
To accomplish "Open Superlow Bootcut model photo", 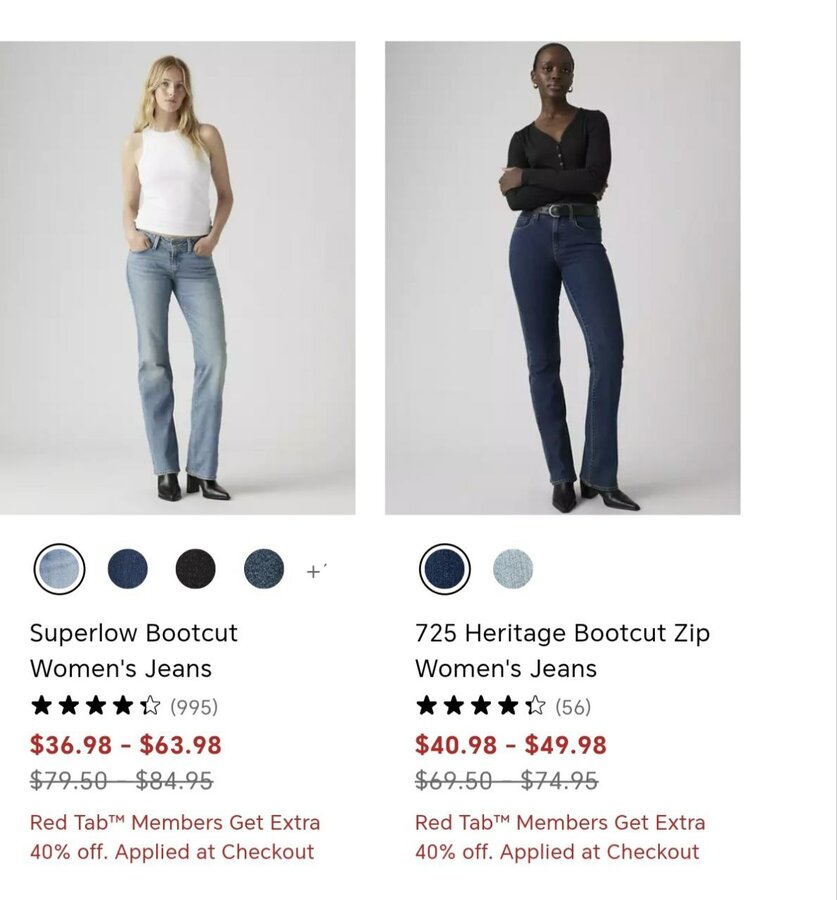I will click(177, 278).
